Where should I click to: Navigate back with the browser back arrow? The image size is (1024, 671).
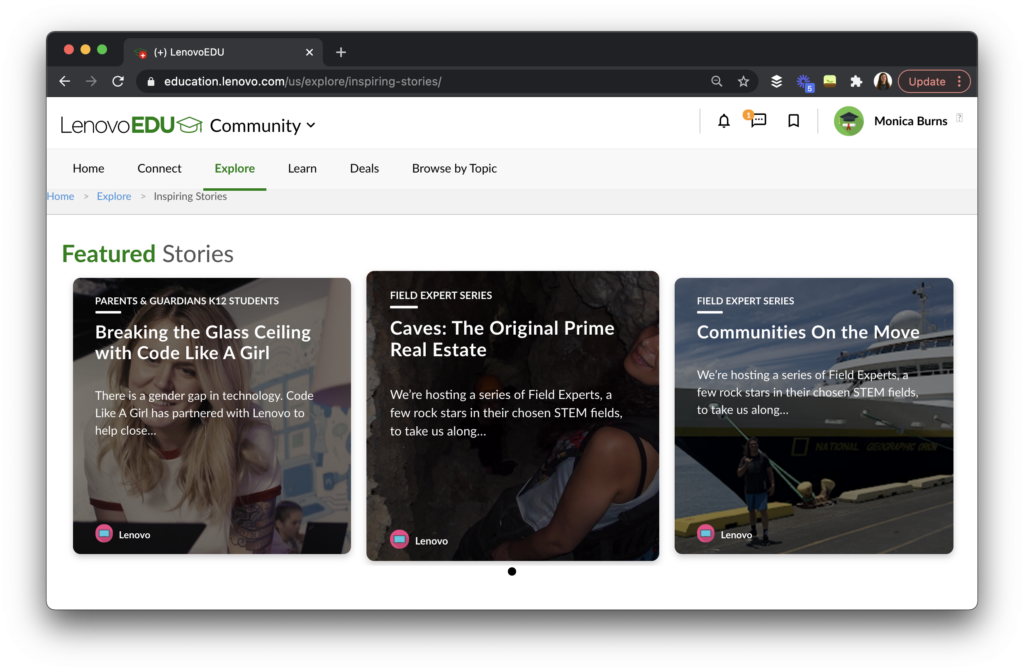point(64,81)
